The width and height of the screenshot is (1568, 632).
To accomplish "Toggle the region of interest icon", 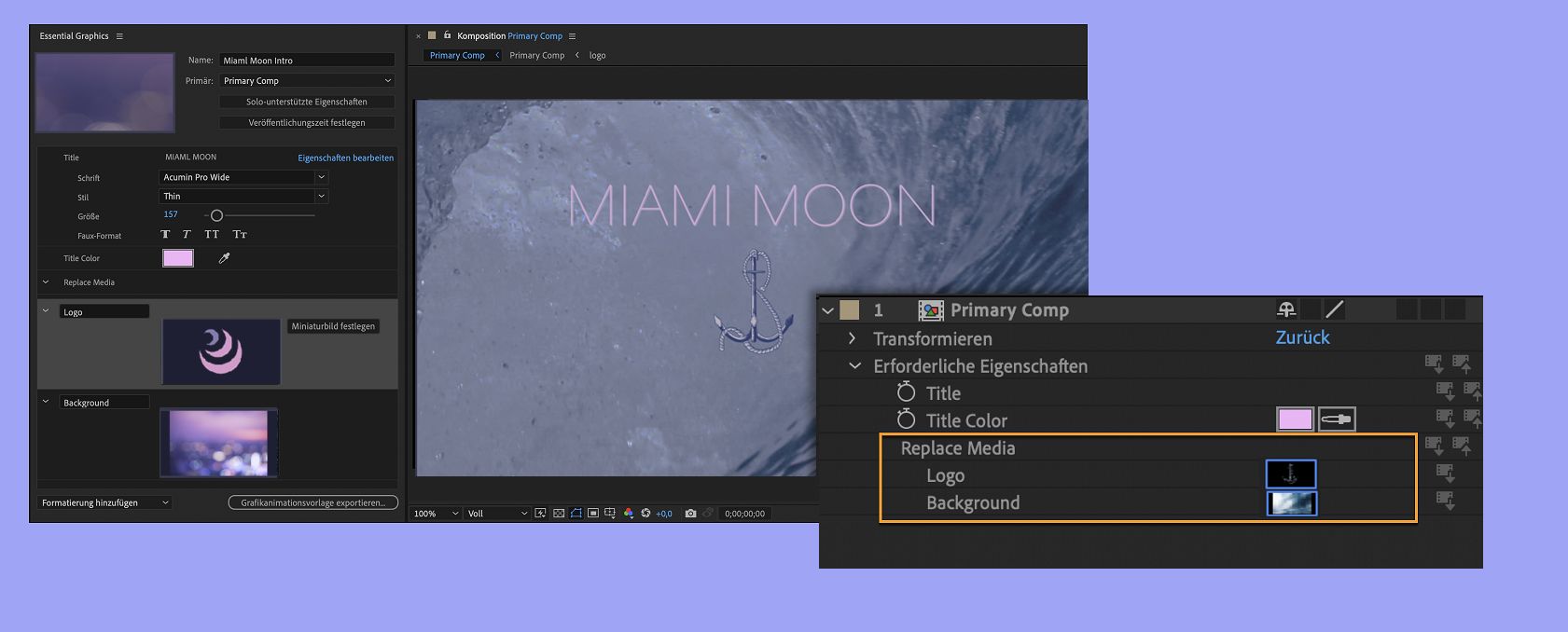I will click(593, 513).
